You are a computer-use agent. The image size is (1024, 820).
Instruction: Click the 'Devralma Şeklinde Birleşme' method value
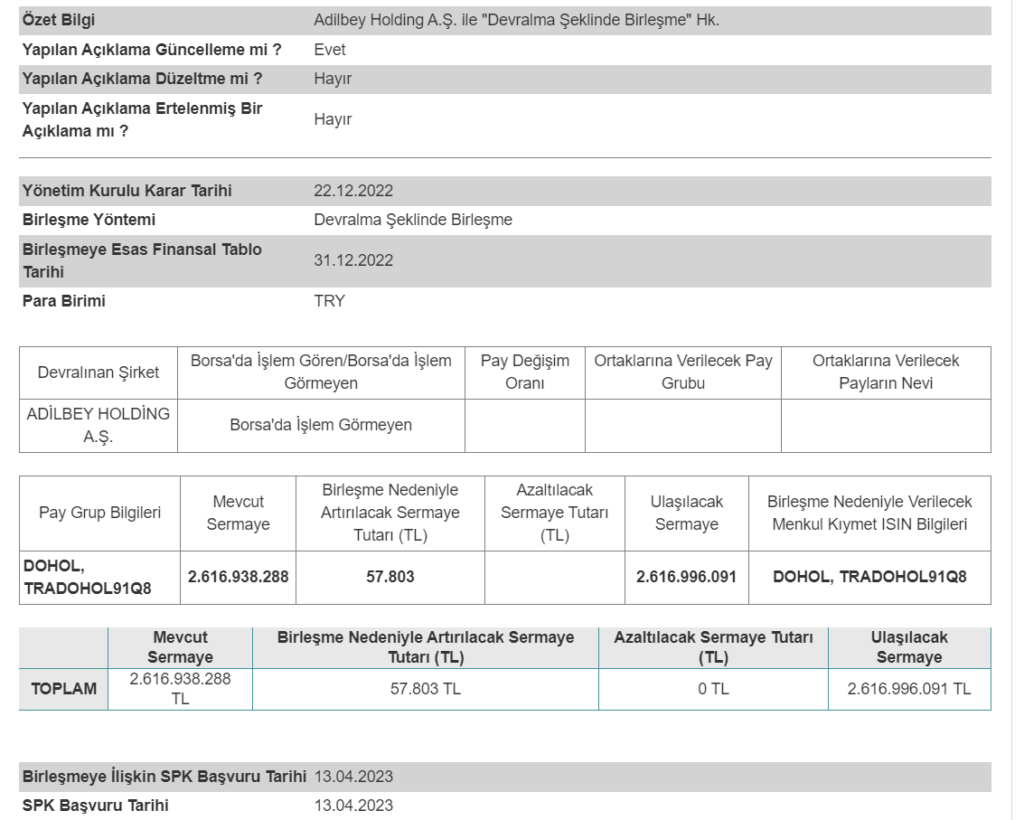coord(413,220)
